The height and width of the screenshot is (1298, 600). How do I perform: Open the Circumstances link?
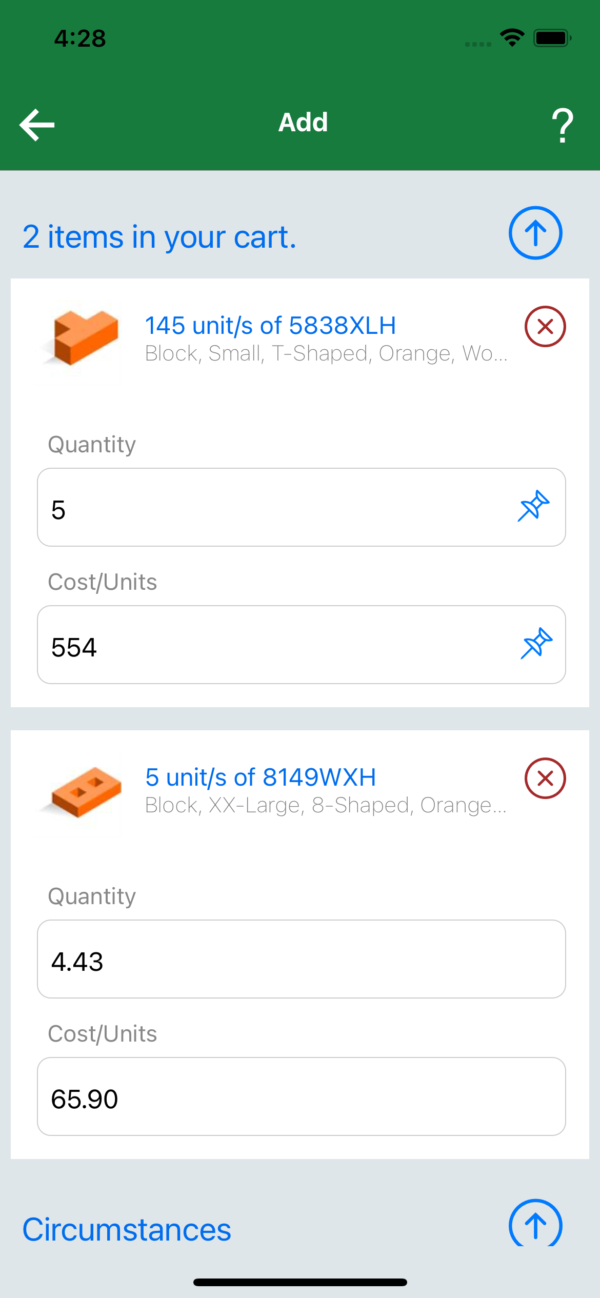126,1229
